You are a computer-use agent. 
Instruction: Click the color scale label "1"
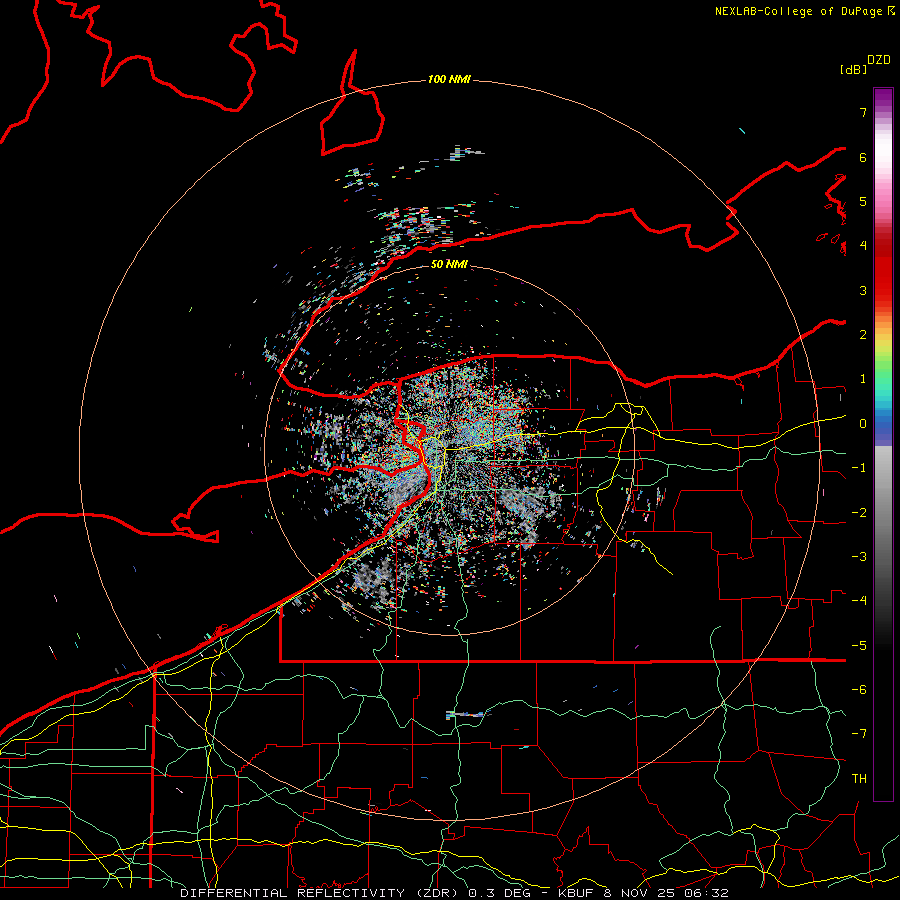point(863,379)
